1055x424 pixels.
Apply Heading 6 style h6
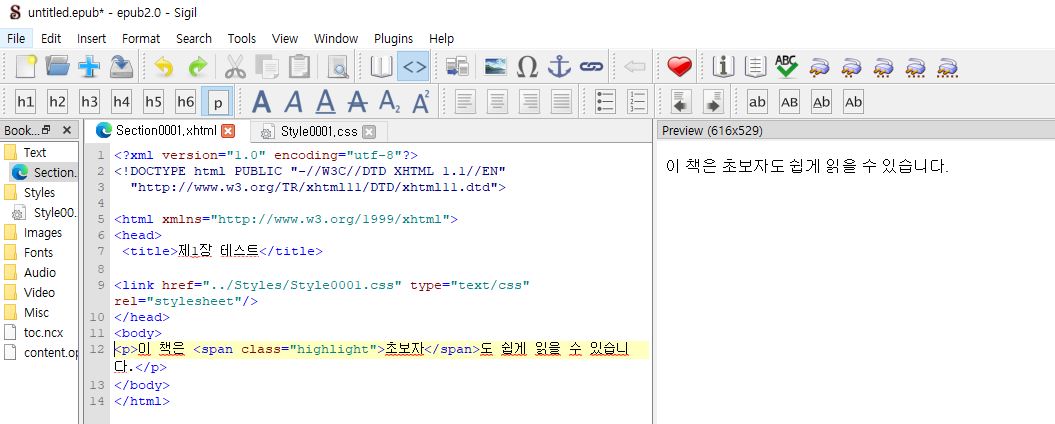186,102
